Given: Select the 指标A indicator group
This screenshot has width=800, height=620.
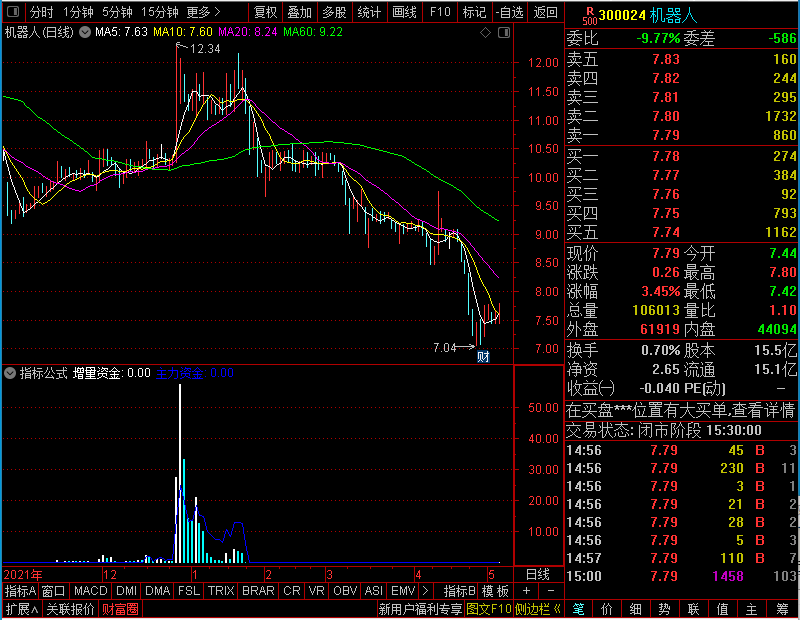Looking at the screenshot, I should coord(20,591).
